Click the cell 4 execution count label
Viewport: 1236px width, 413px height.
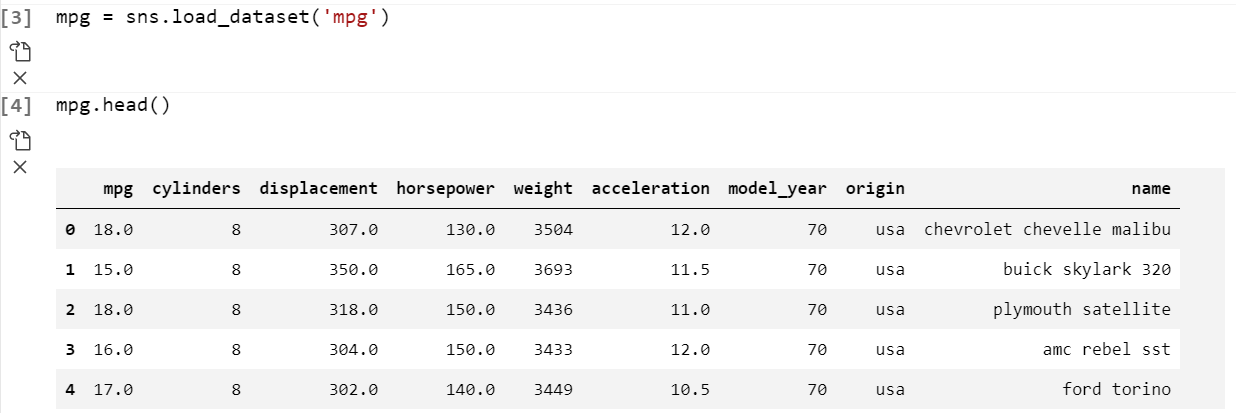tap(17, 105)
